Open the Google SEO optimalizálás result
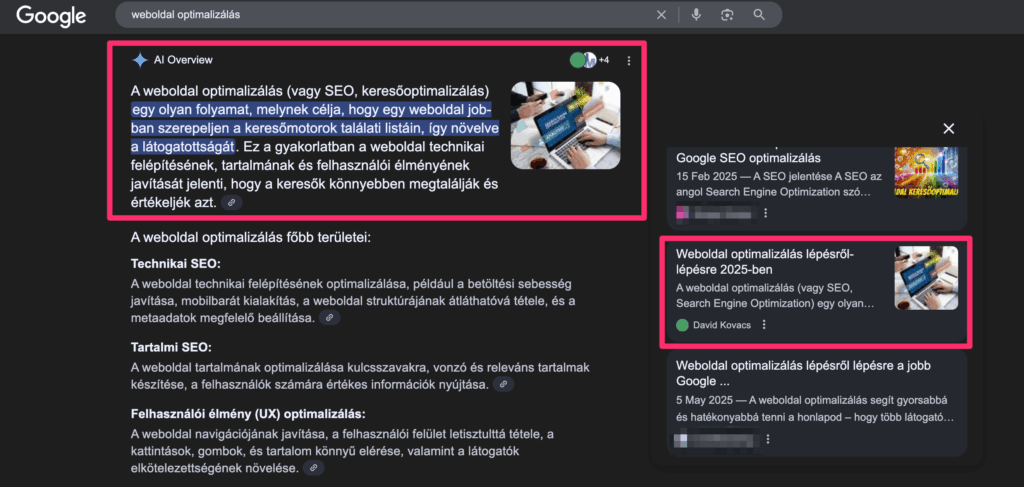The image size is (1024, 487). coord(748,158)
